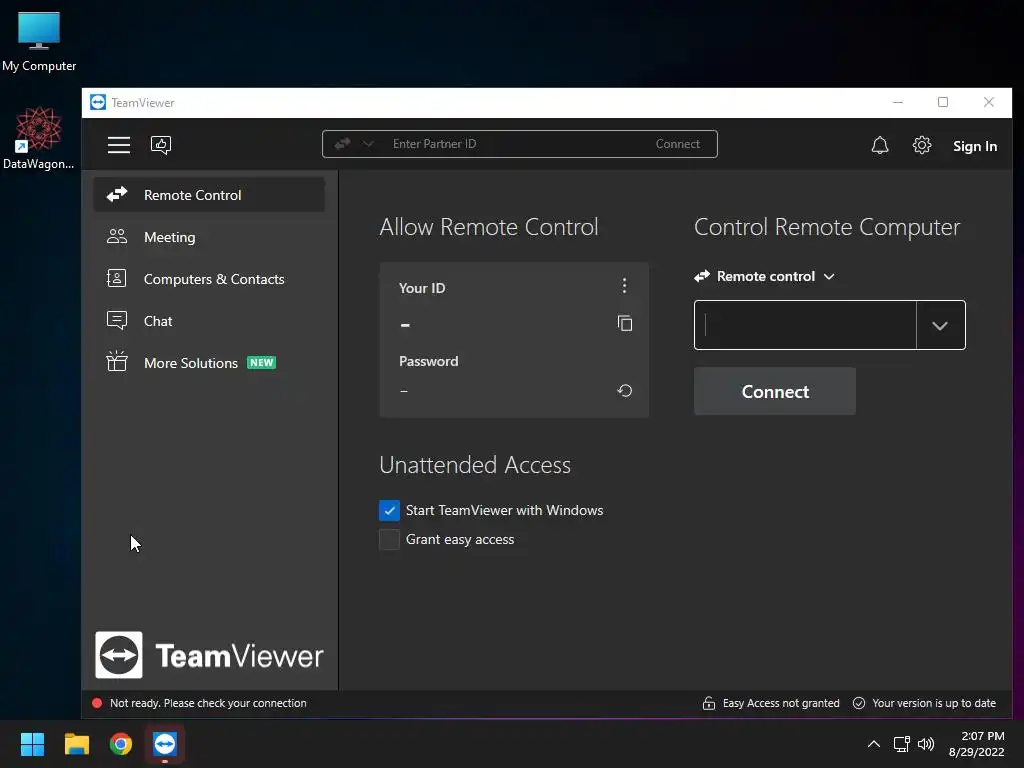
Task: Open the notifications bell
Action: [x=880, y=145]
